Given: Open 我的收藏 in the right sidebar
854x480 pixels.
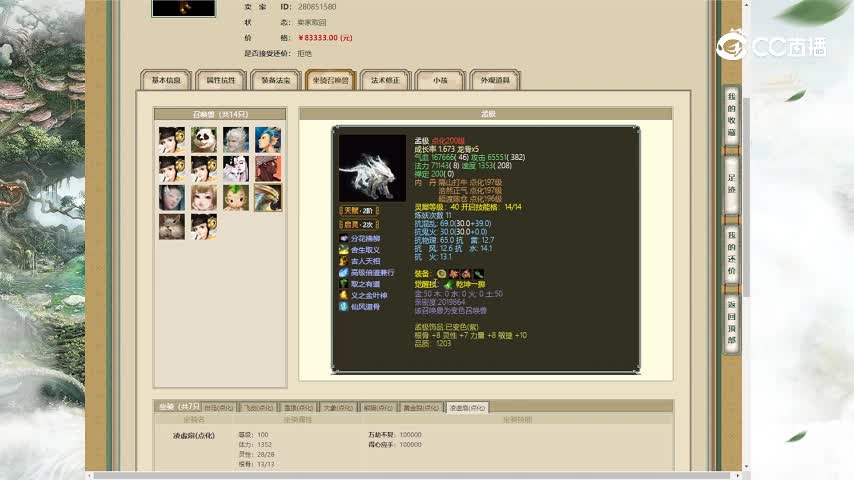Looking at the screenshot, I should pos(731,115).
